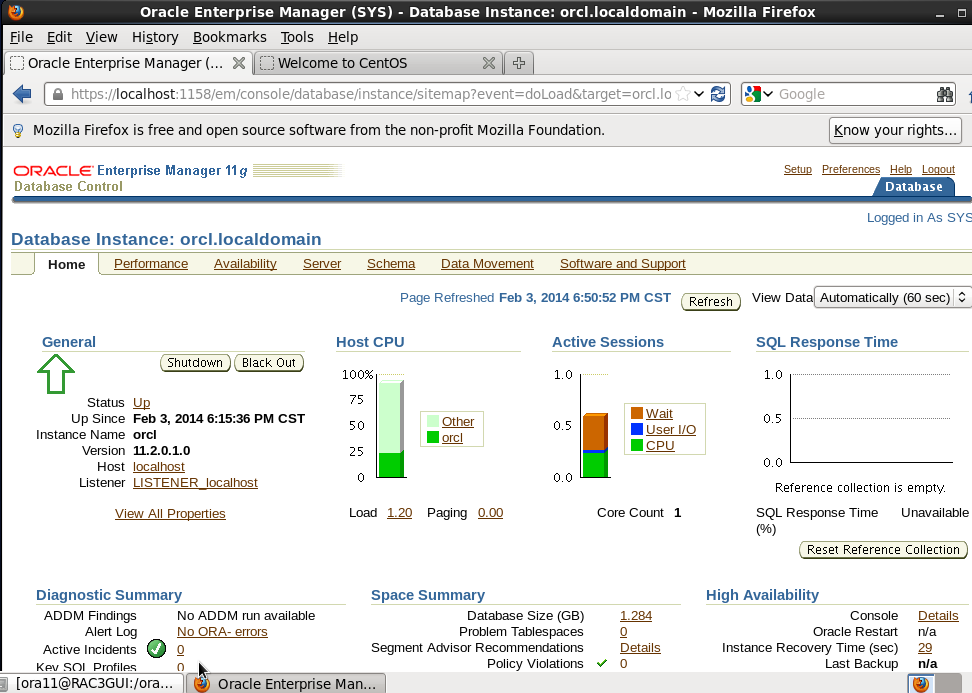Open URL history dropdown arrow
The image size is (972, 693).
(699, 94)
